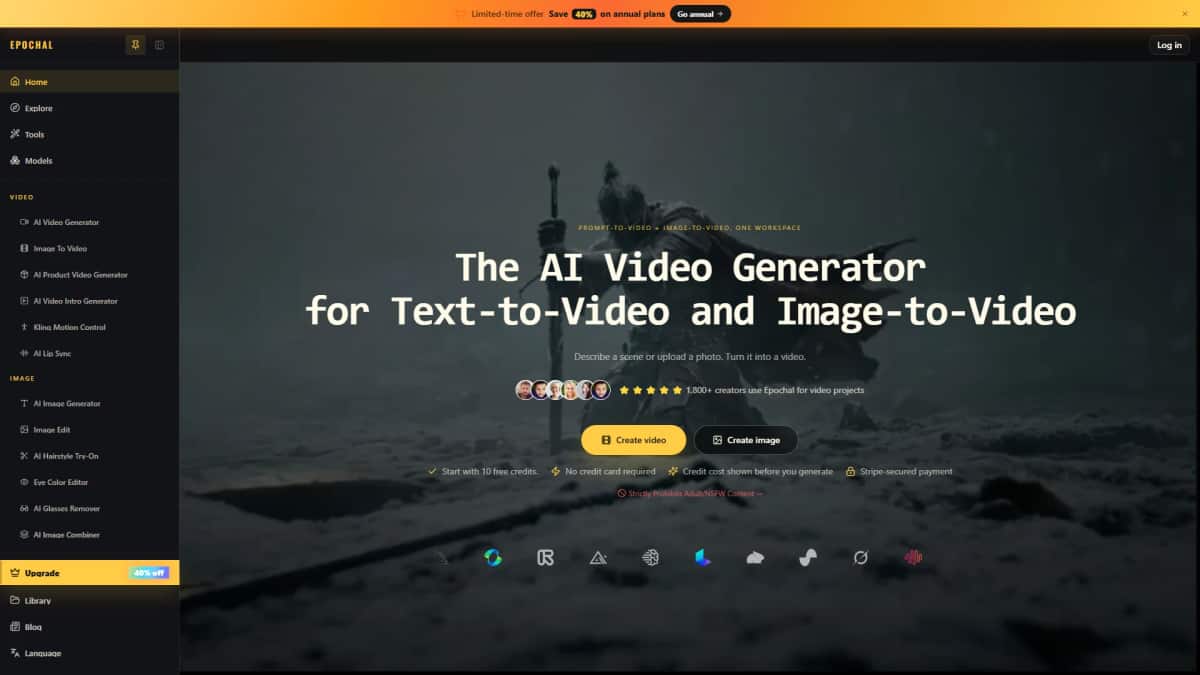Image resolution: width=1200 pixels, height=675 pixels.
Task: Click the Create video button
Action: click(633, 440)
